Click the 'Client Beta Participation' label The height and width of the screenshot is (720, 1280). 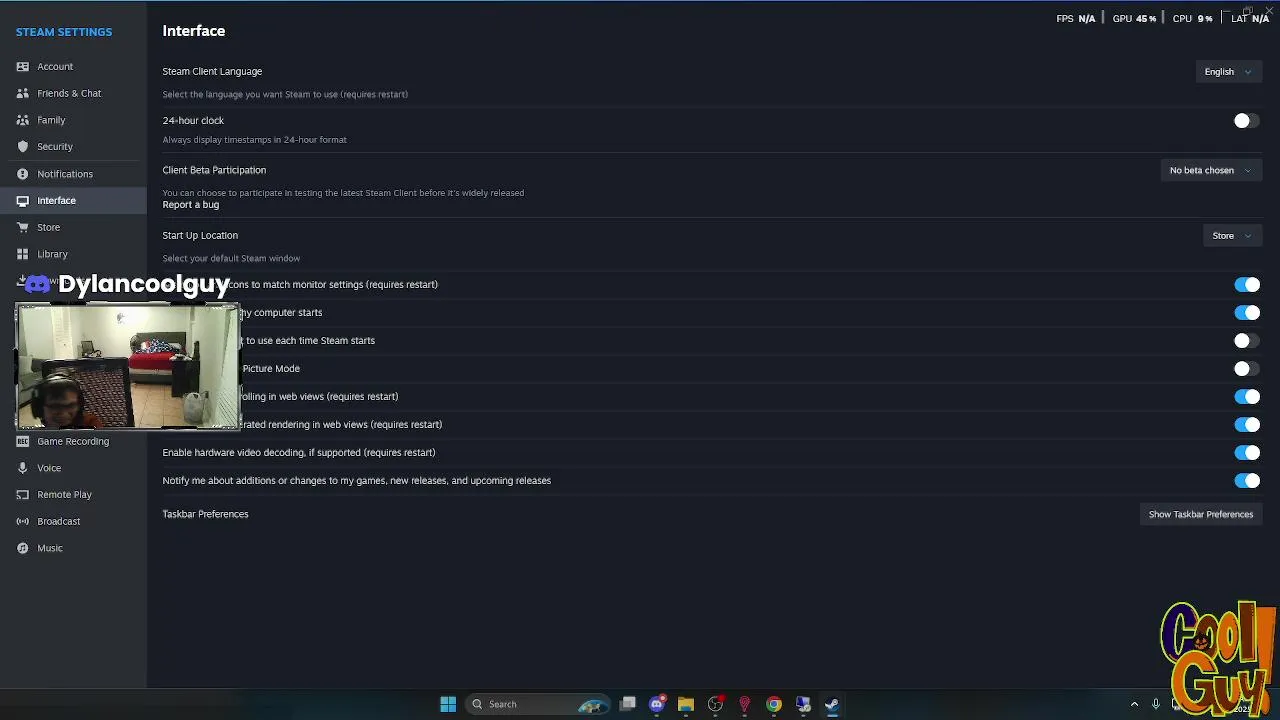coord(214,171)
